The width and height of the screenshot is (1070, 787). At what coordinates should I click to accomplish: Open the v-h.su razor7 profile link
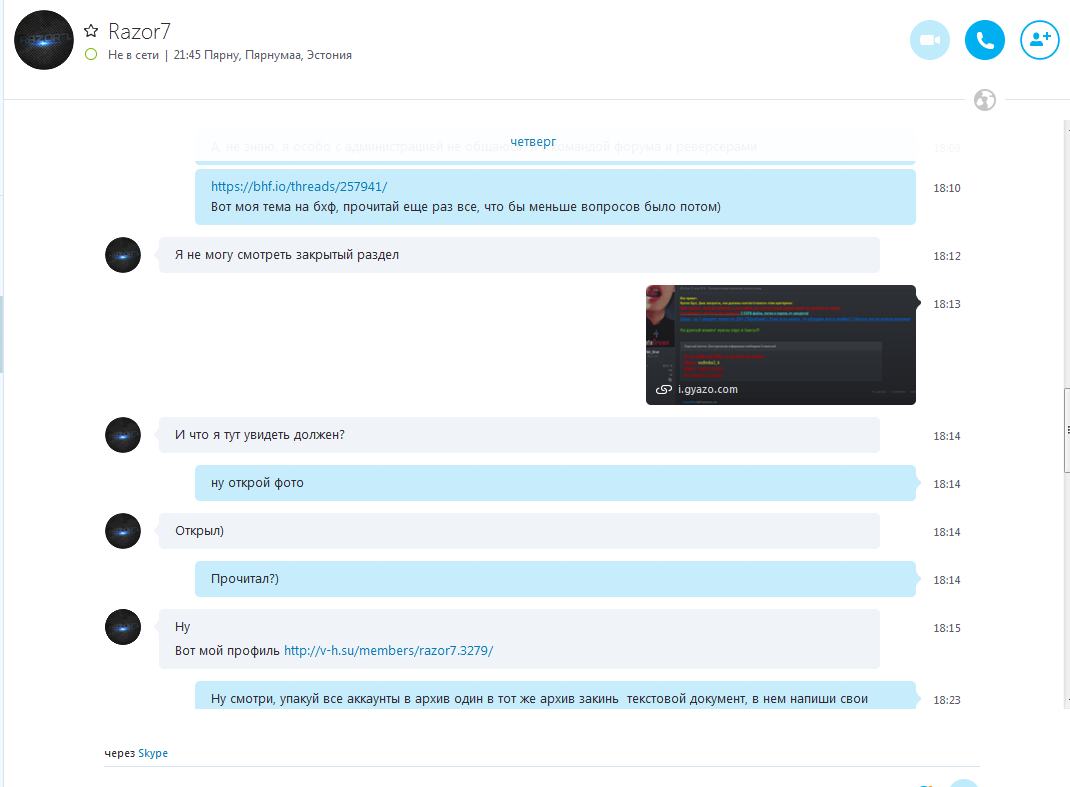(x=388, y=650)
